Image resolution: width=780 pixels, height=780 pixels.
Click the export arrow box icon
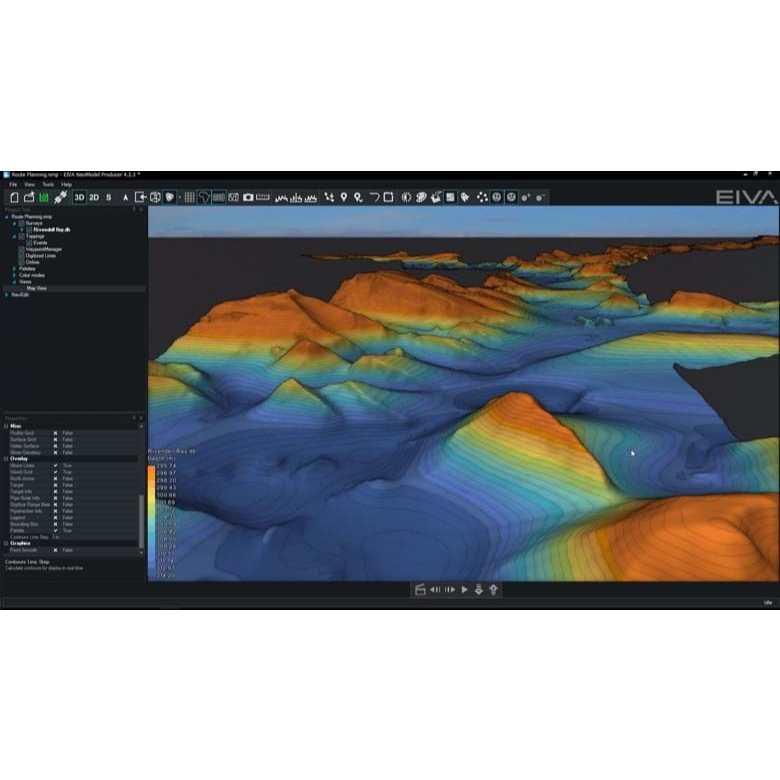(141, 197)
